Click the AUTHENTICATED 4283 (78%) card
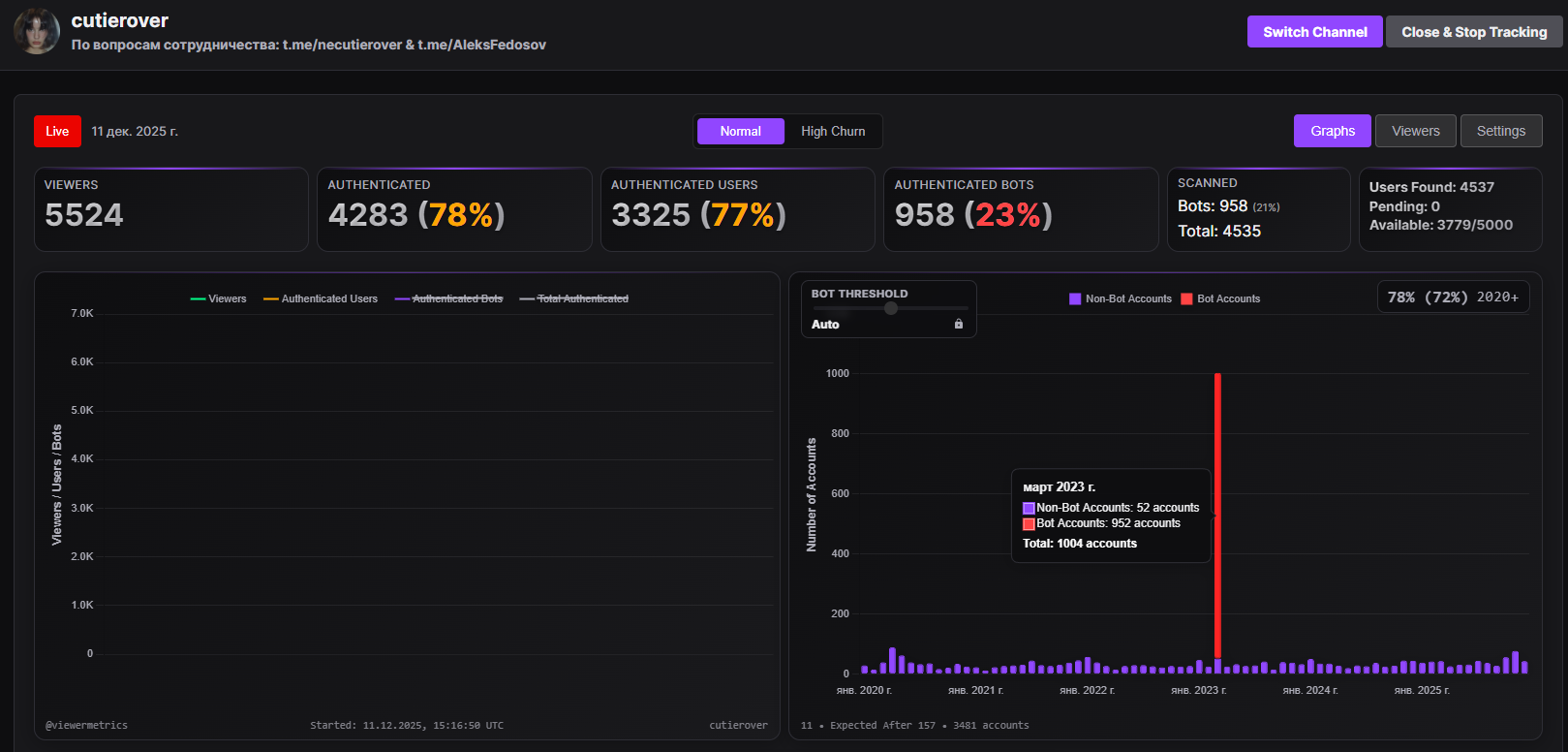 pyautogui.click(x=454, y=209)
